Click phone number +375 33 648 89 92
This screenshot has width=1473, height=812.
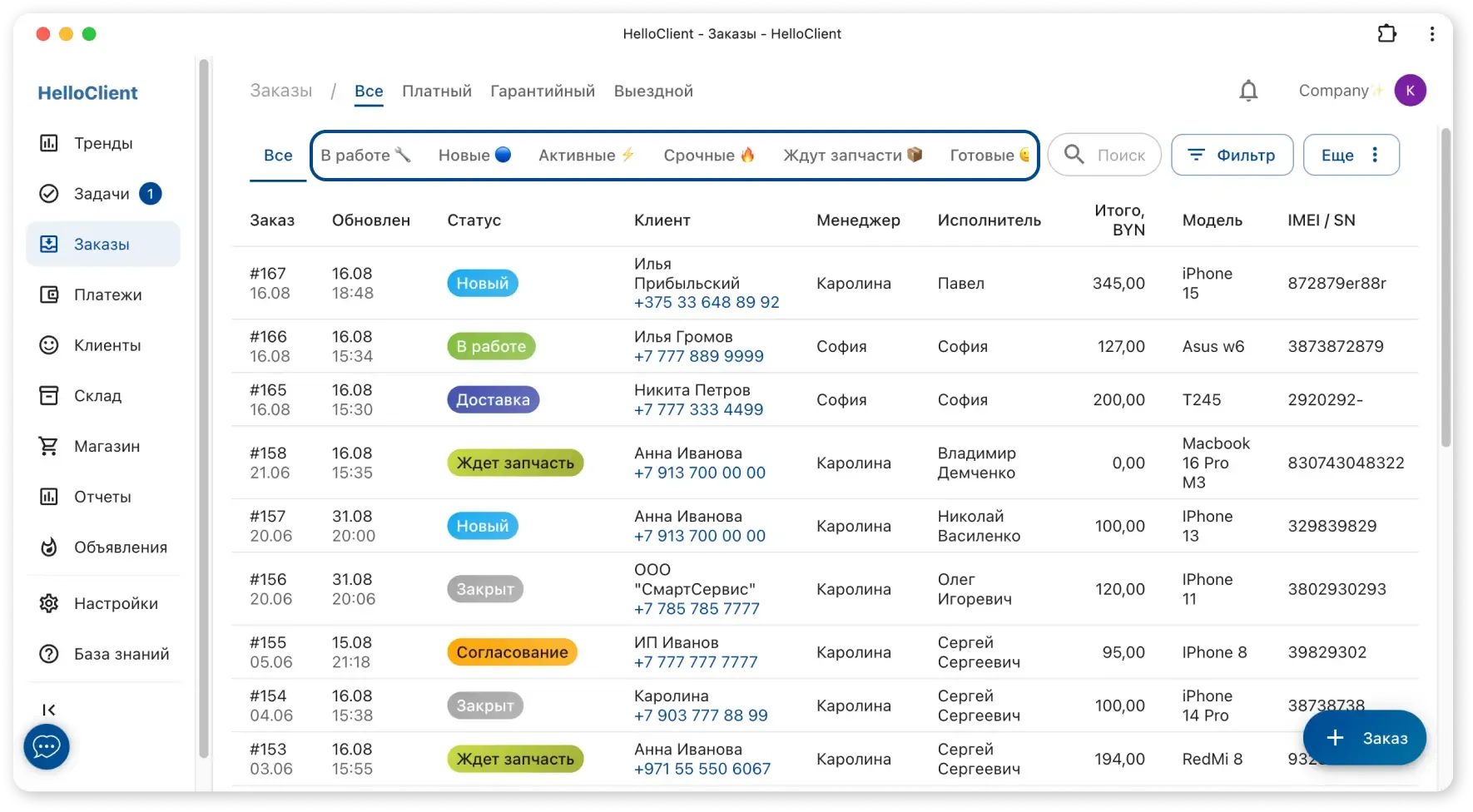tap(707, 302)
